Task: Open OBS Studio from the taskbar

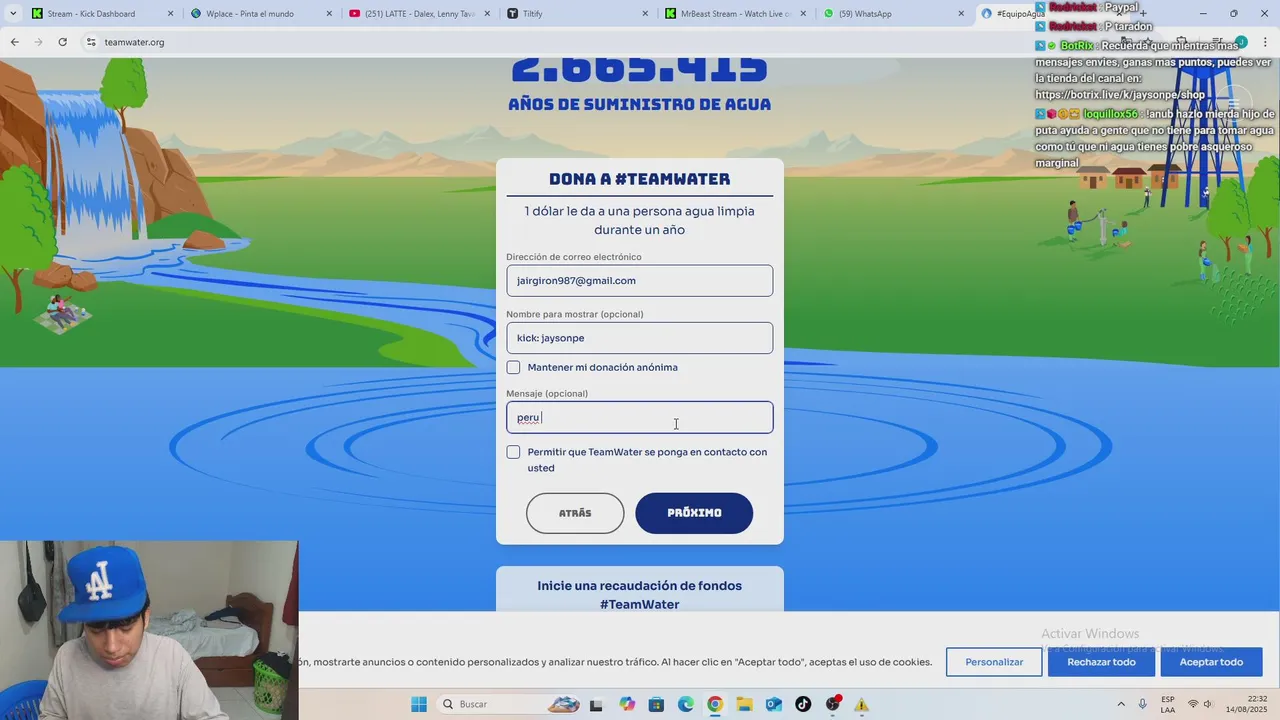Action: pyautogui.click(x=833, y=704)
